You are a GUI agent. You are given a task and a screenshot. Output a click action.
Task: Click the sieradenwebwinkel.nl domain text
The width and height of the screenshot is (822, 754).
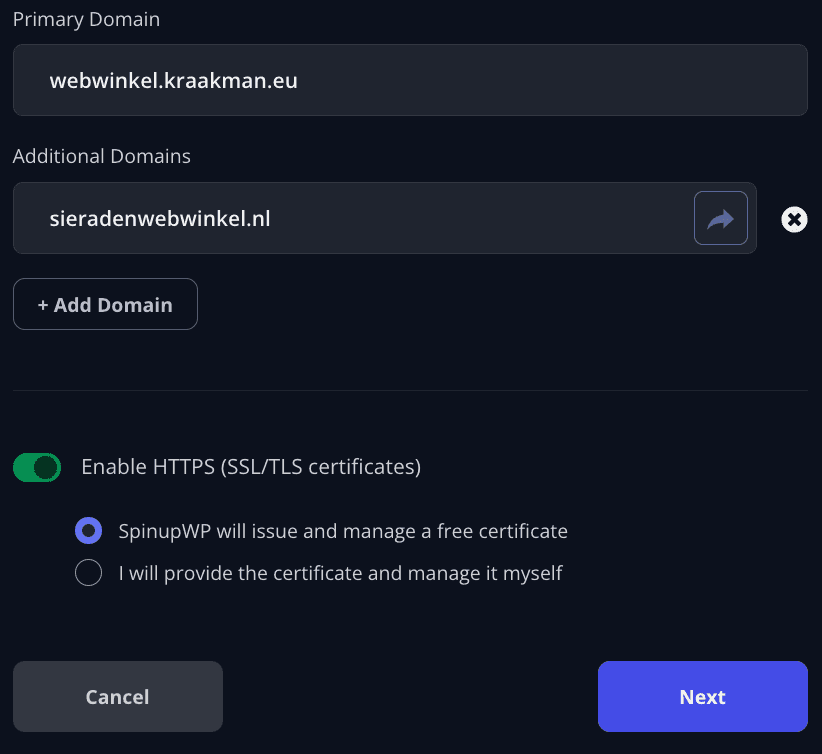coord(160,219)
